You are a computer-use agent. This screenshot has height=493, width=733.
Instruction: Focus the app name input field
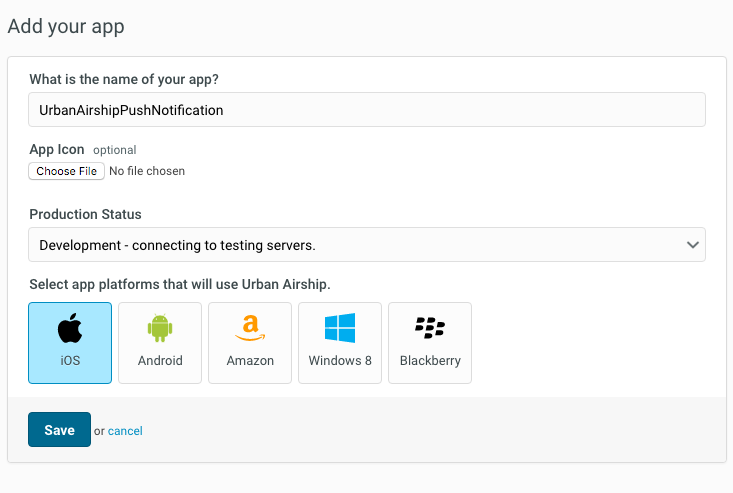[x=367, y=110]
